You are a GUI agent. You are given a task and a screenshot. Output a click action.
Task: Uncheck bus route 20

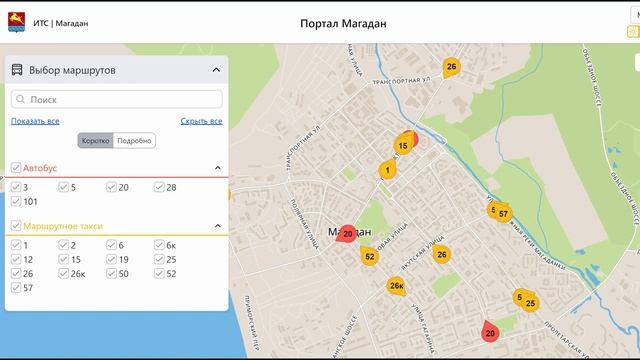[x=111, y=187]
